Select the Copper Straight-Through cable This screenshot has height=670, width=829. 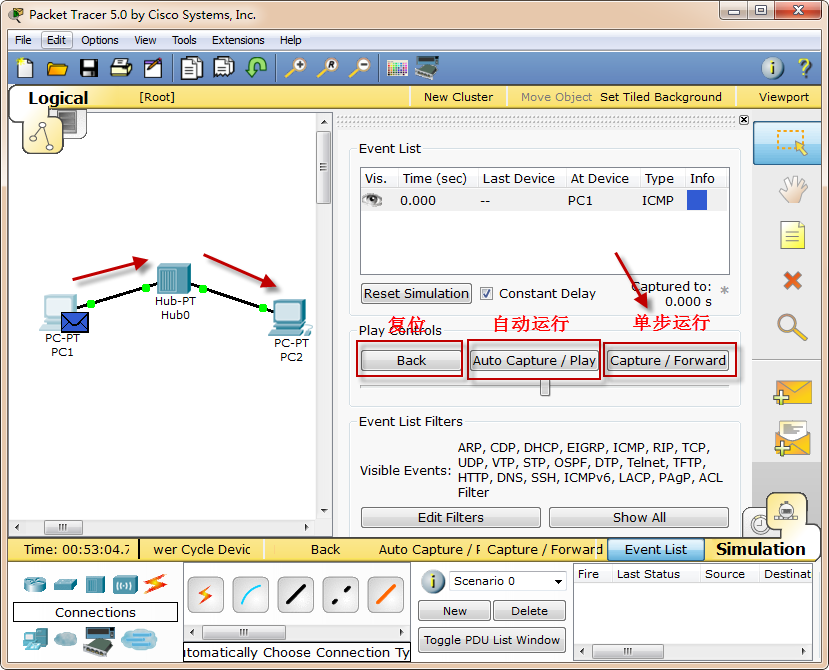click(x=296, y=594)
